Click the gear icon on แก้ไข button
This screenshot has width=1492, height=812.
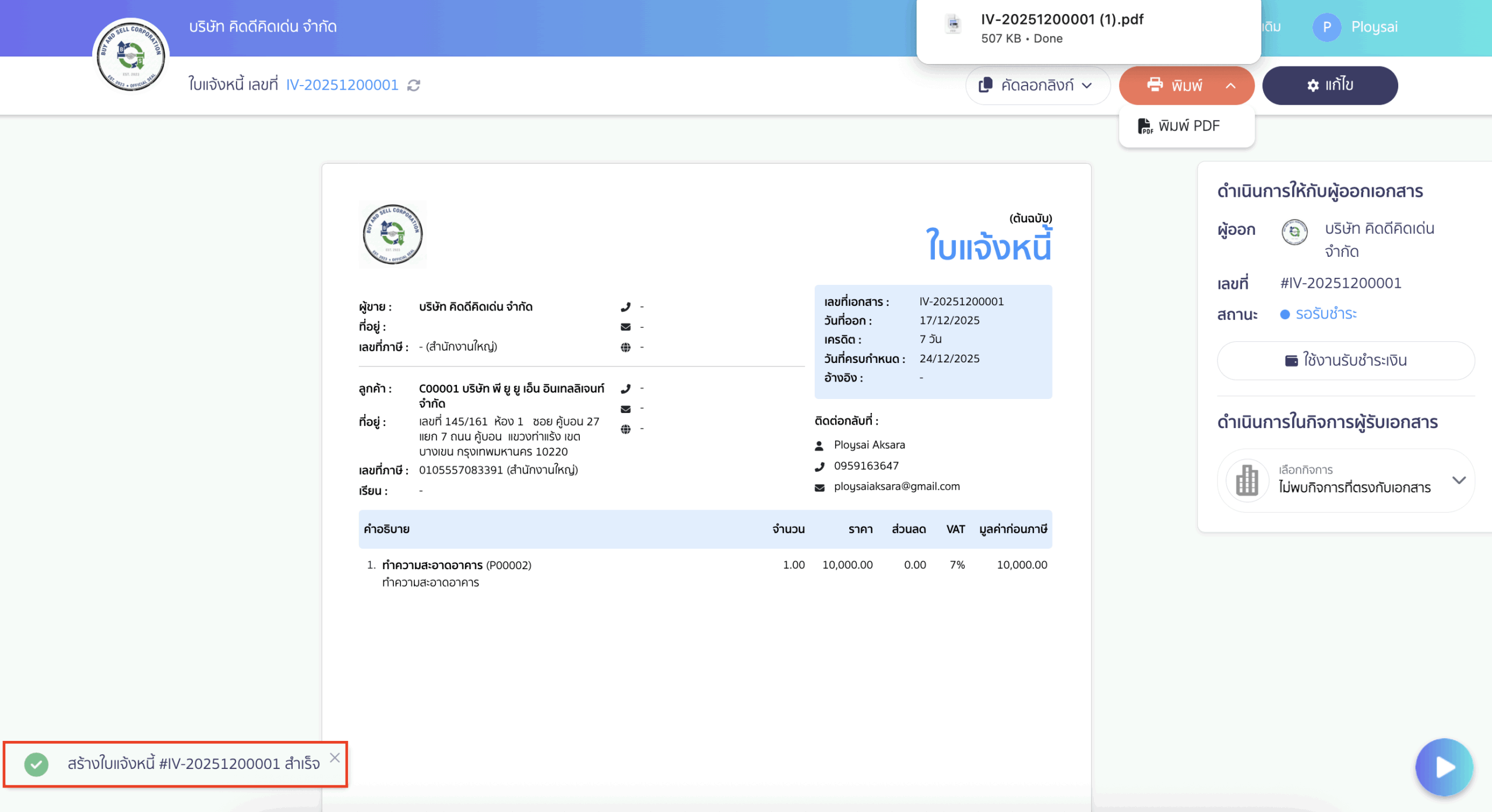coord(1312,86)
